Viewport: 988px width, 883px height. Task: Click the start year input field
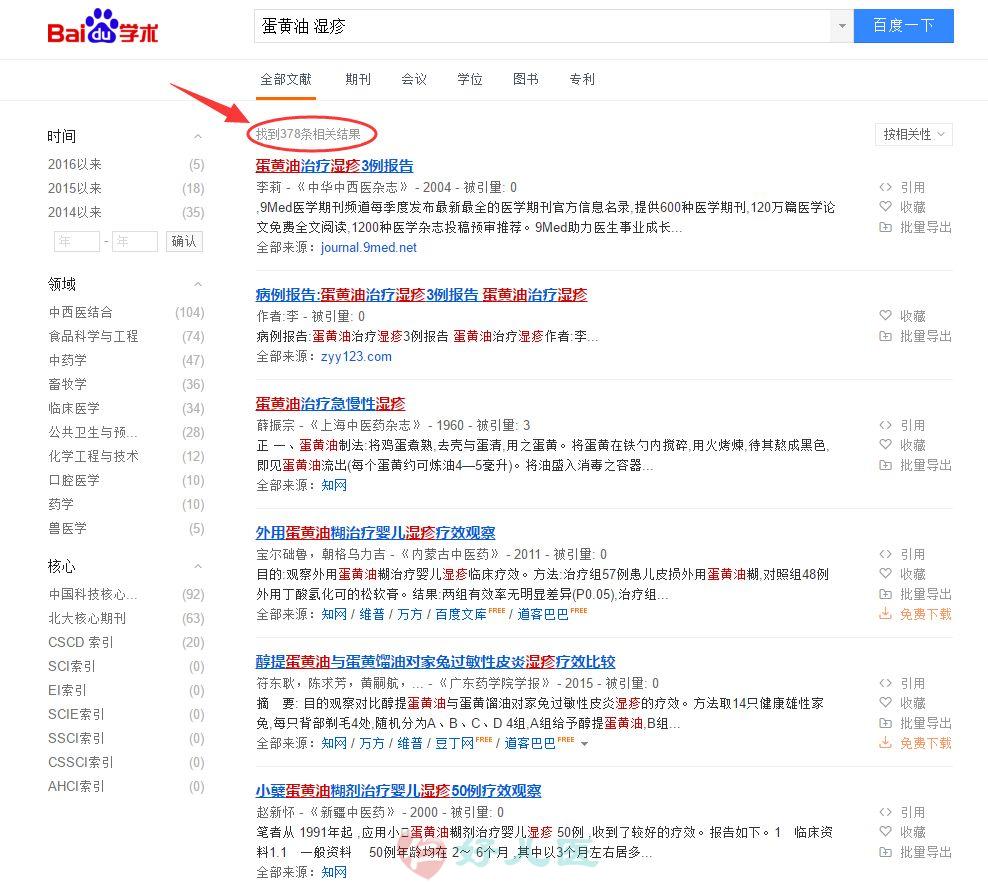[77, 241]
